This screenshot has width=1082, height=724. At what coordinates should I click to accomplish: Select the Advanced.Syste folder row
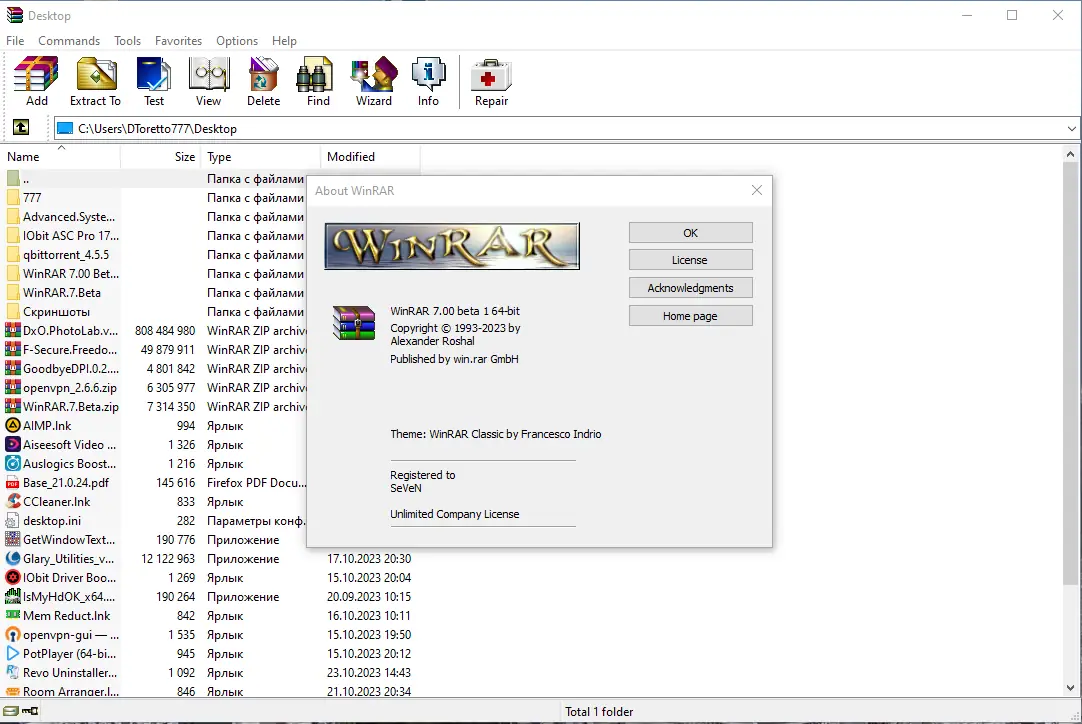(x=155, y=217)
